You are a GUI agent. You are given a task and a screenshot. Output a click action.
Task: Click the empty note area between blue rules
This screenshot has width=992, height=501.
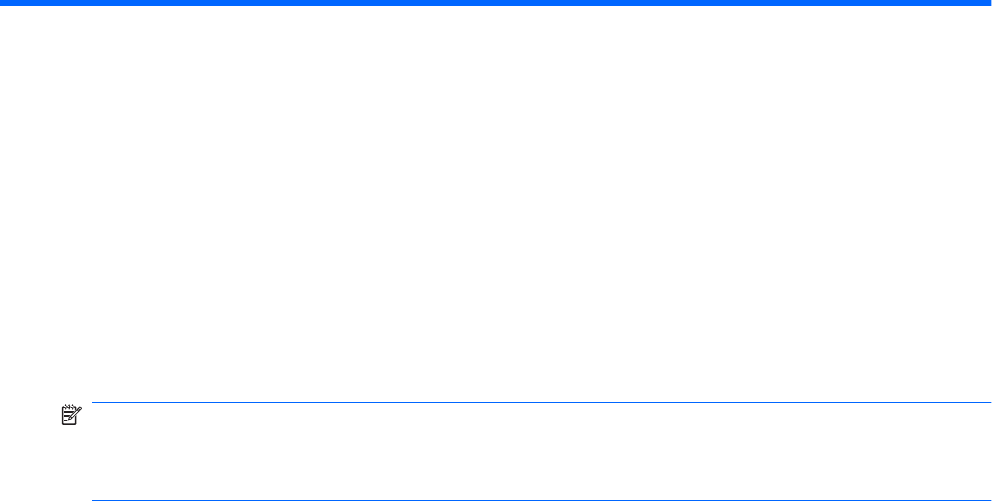click(x=542, y=451)
